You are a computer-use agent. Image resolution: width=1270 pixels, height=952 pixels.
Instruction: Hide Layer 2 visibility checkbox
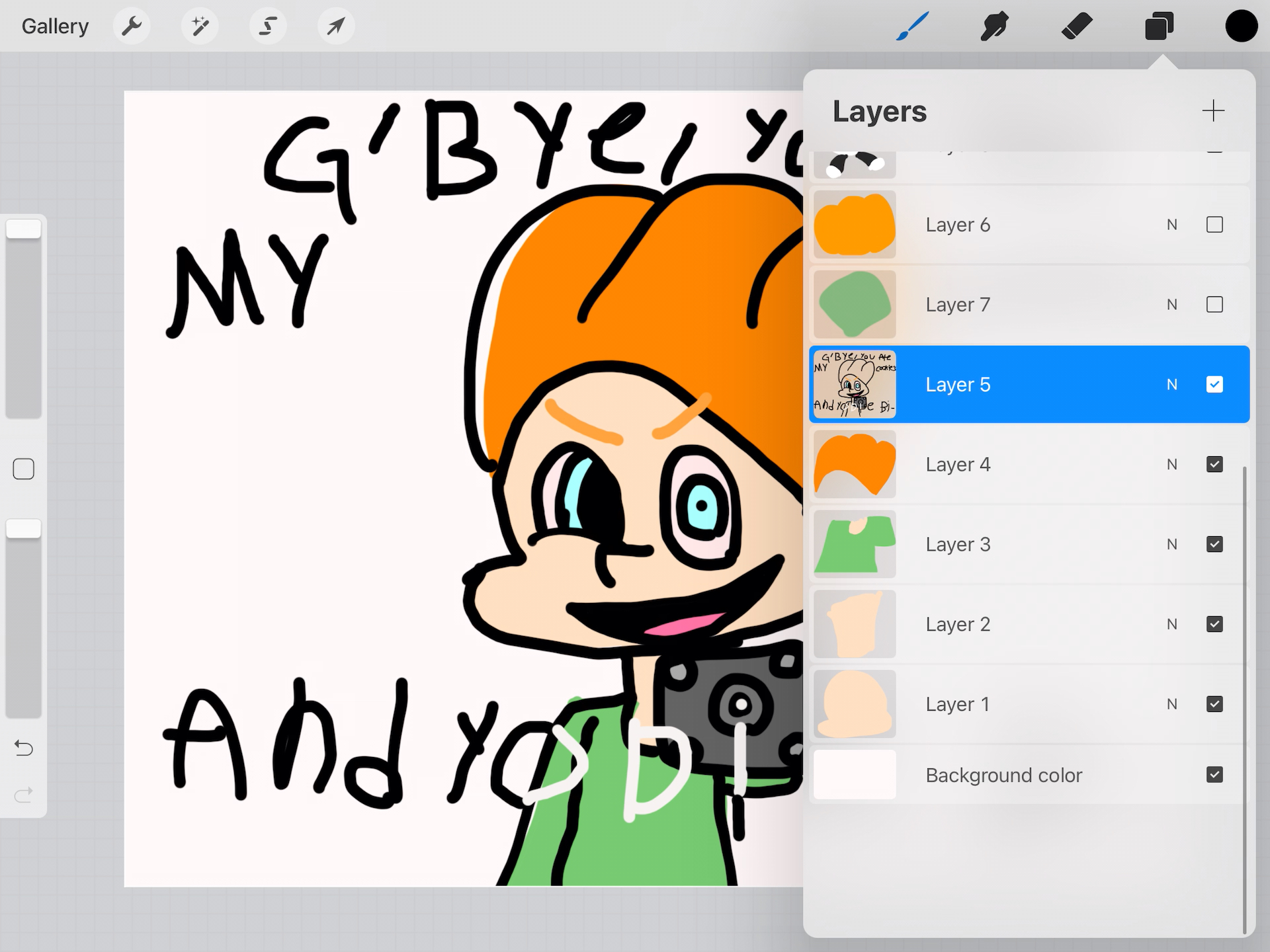coord(1214,624)
